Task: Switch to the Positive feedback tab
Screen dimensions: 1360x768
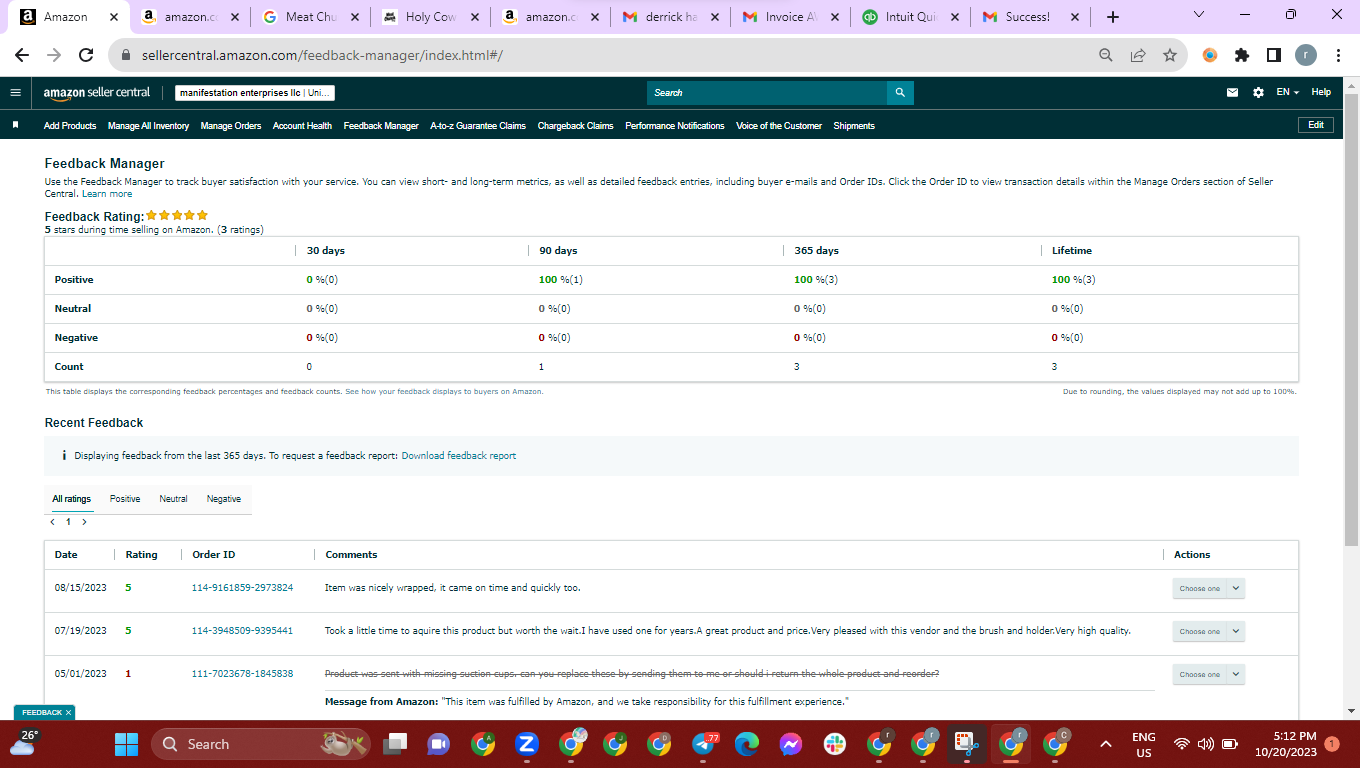Action: pyautogui.click(x=125, y=498)
